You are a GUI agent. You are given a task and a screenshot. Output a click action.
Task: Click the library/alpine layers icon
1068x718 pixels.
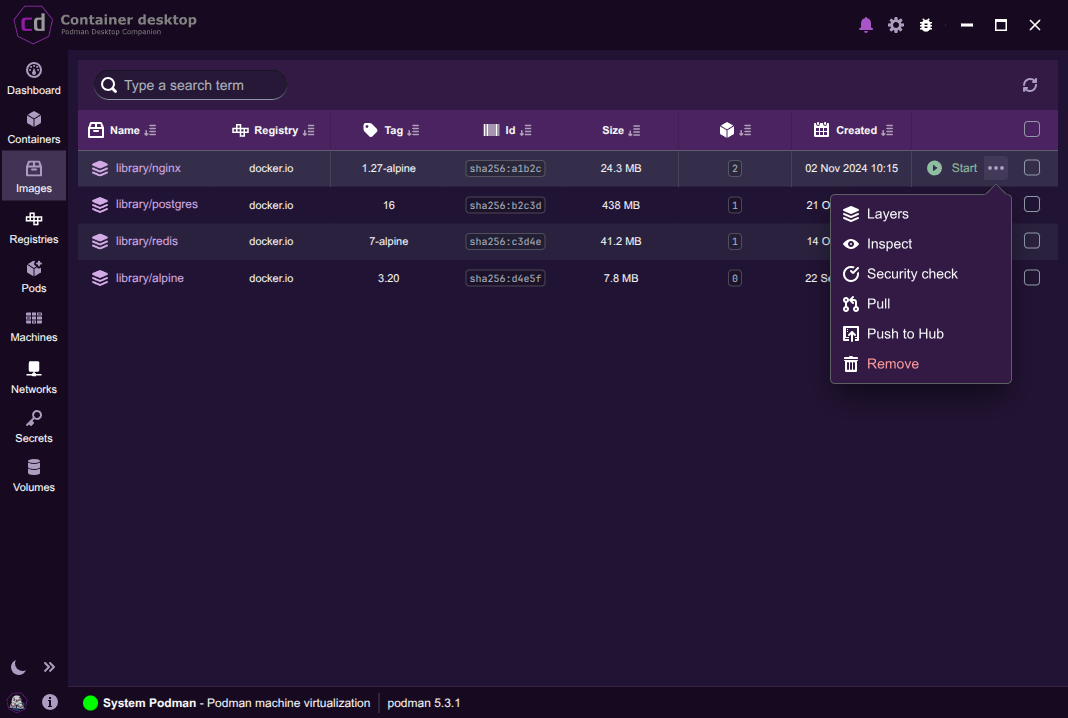(x=100, y=278)
